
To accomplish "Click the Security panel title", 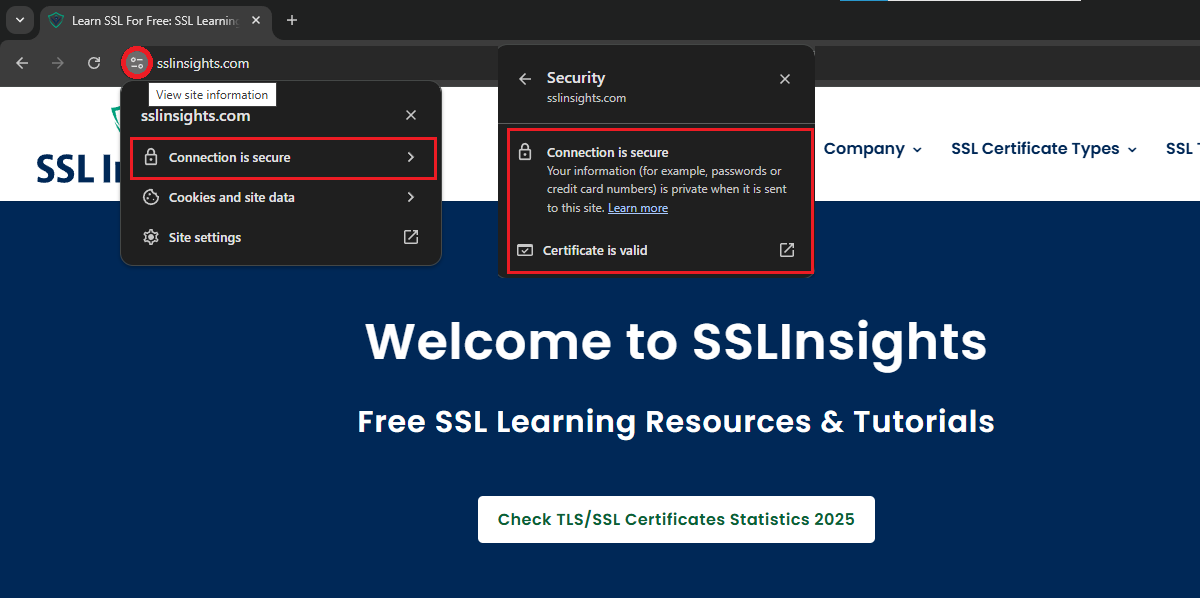I will (576, 78).
